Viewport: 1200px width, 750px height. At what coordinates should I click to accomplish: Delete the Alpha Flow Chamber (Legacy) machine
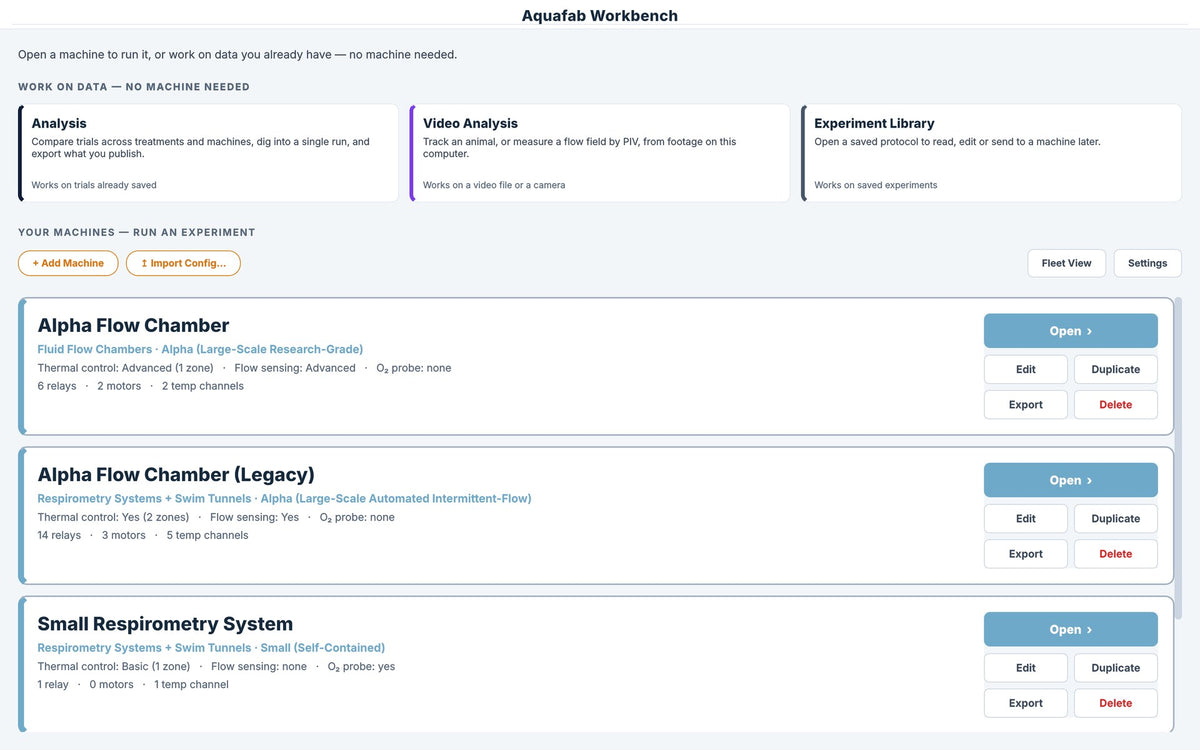pyautogui.click(x=1116, y=554)
